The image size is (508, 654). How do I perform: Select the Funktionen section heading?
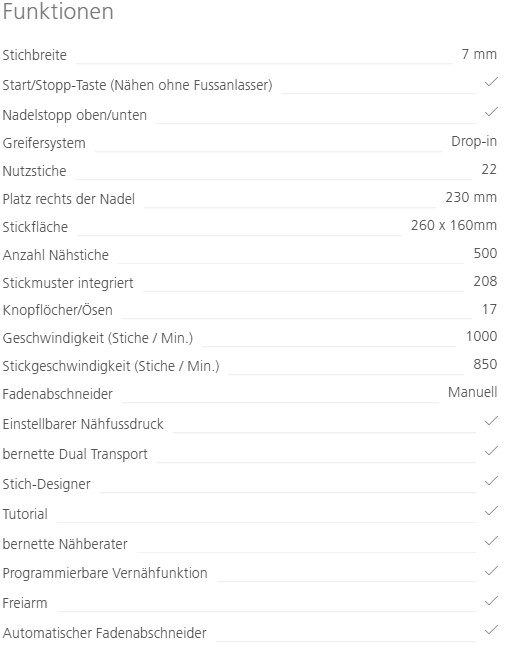point(58,11)
